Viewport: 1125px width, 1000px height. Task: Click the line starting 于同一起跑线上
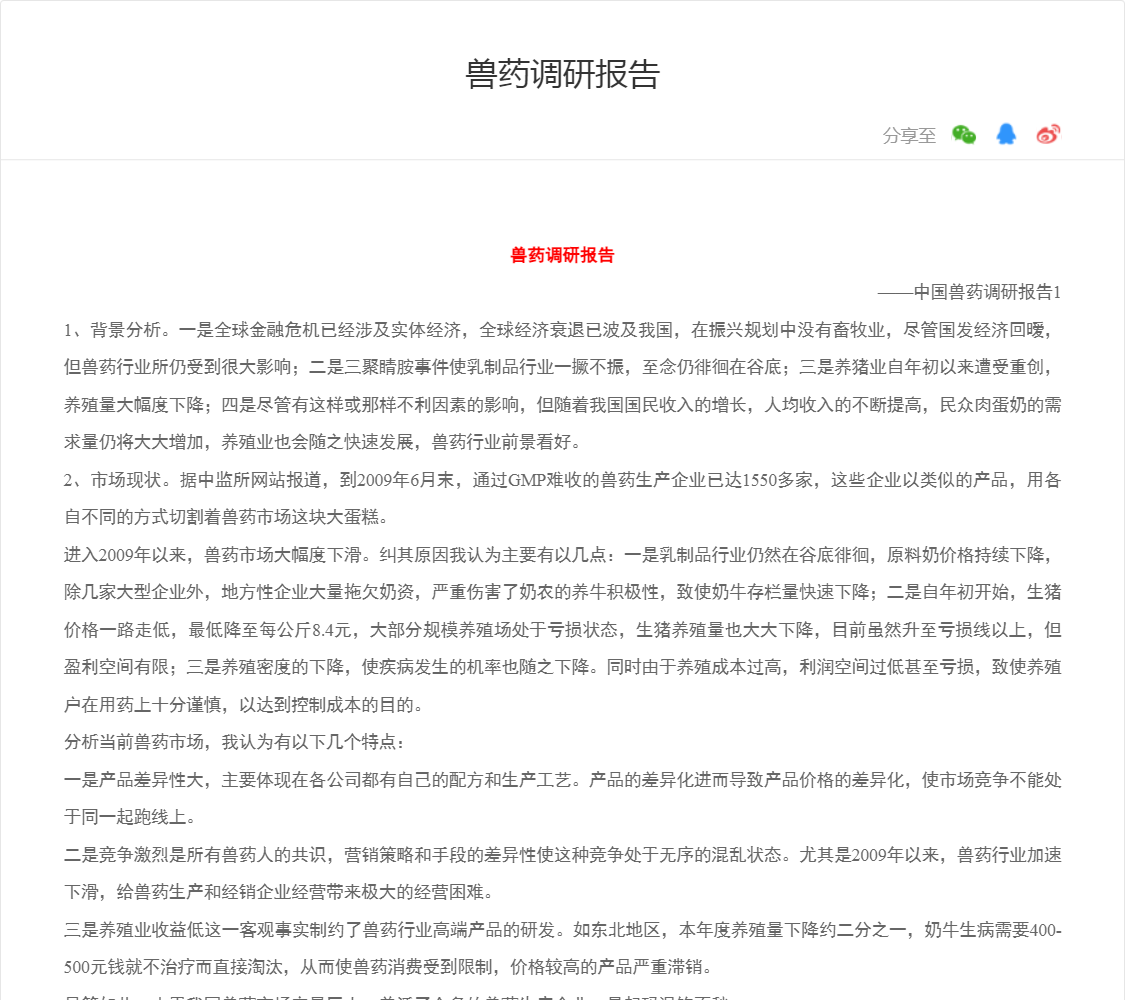(131, 817)
